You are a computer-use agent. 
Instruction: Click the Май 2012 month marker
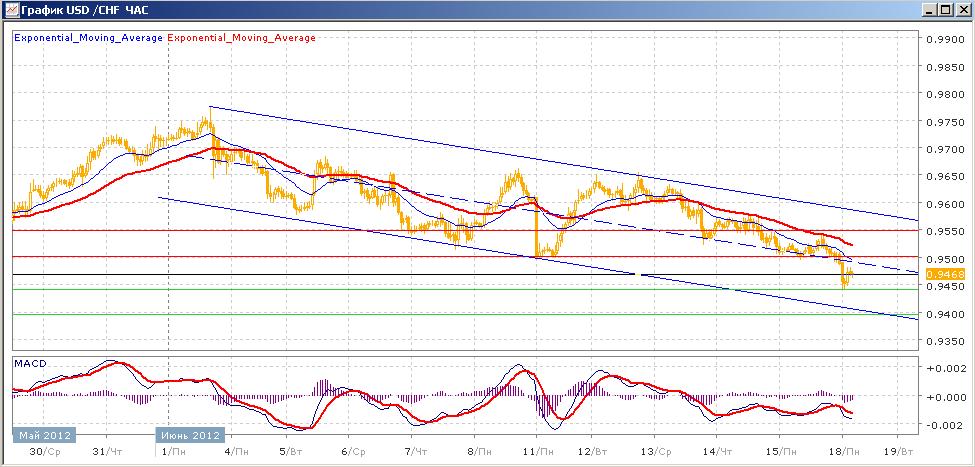click(x=44, y=434)
